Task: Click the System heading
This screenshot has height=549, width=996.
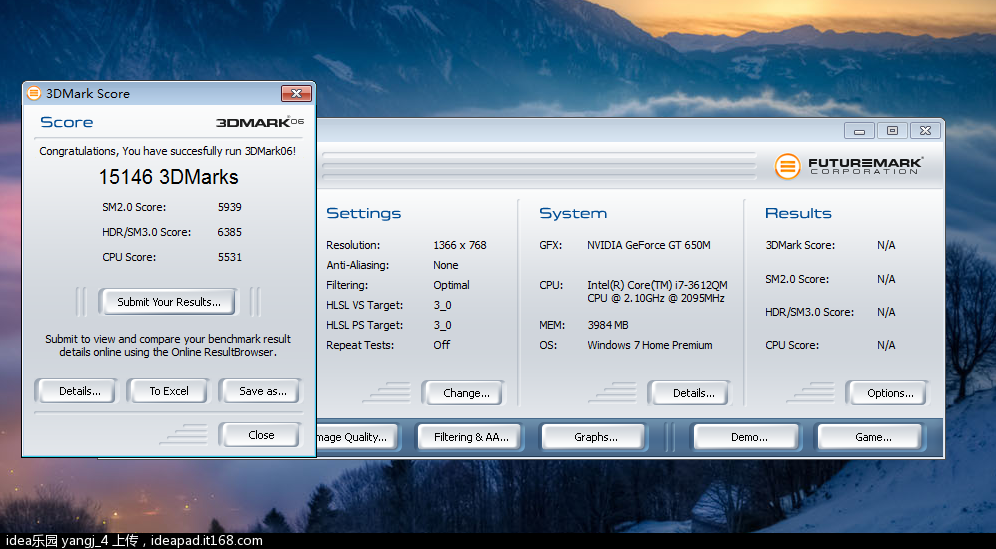Action: point(573,214)
